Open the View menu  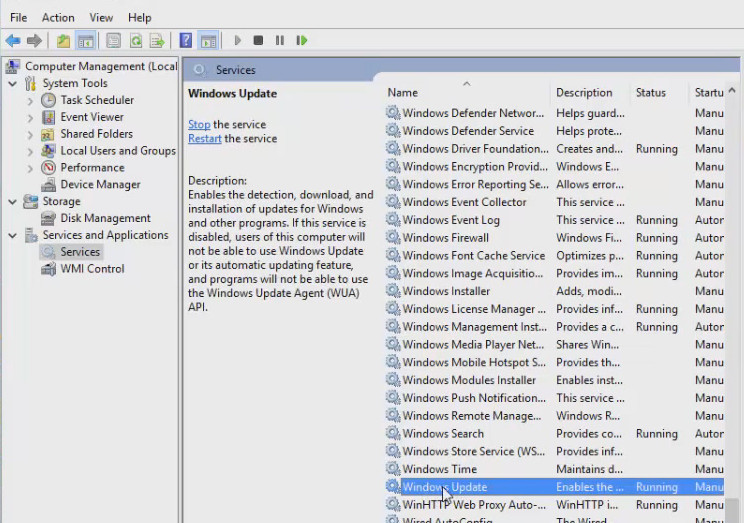click(x=101, y=18)
